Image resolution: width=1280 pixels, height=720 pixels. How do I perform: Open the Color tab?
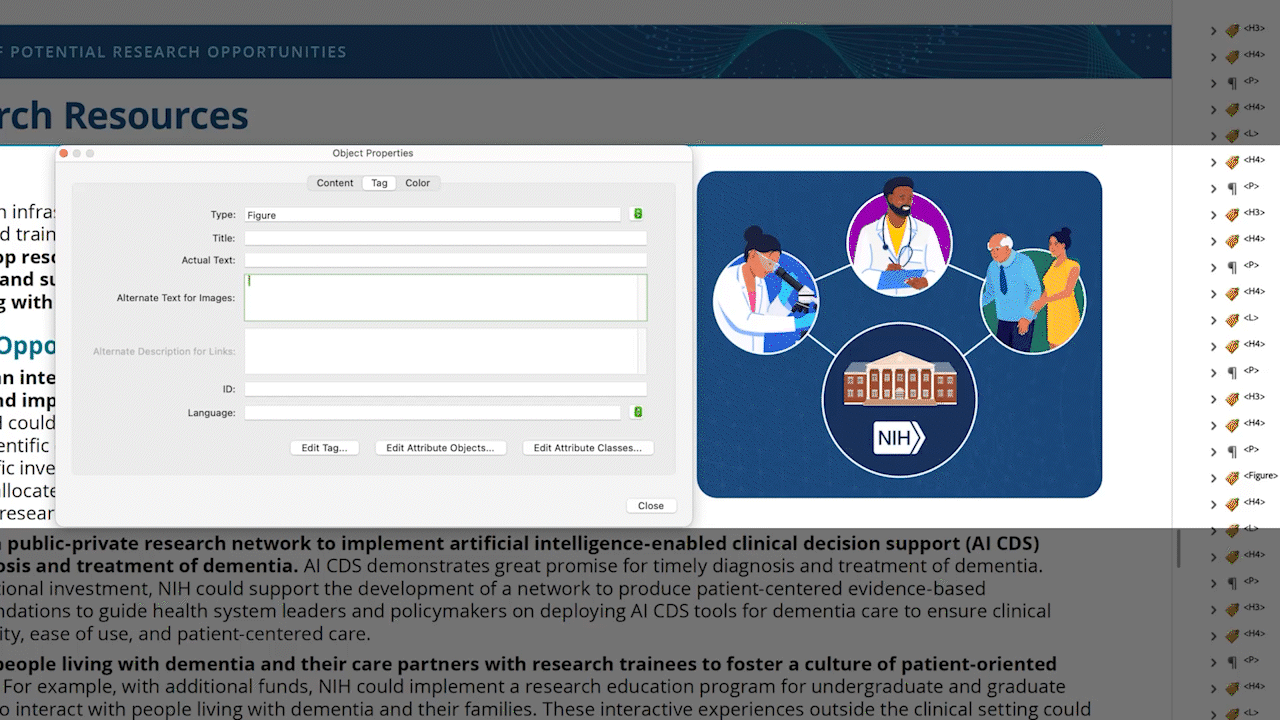(x=418, y=183)
